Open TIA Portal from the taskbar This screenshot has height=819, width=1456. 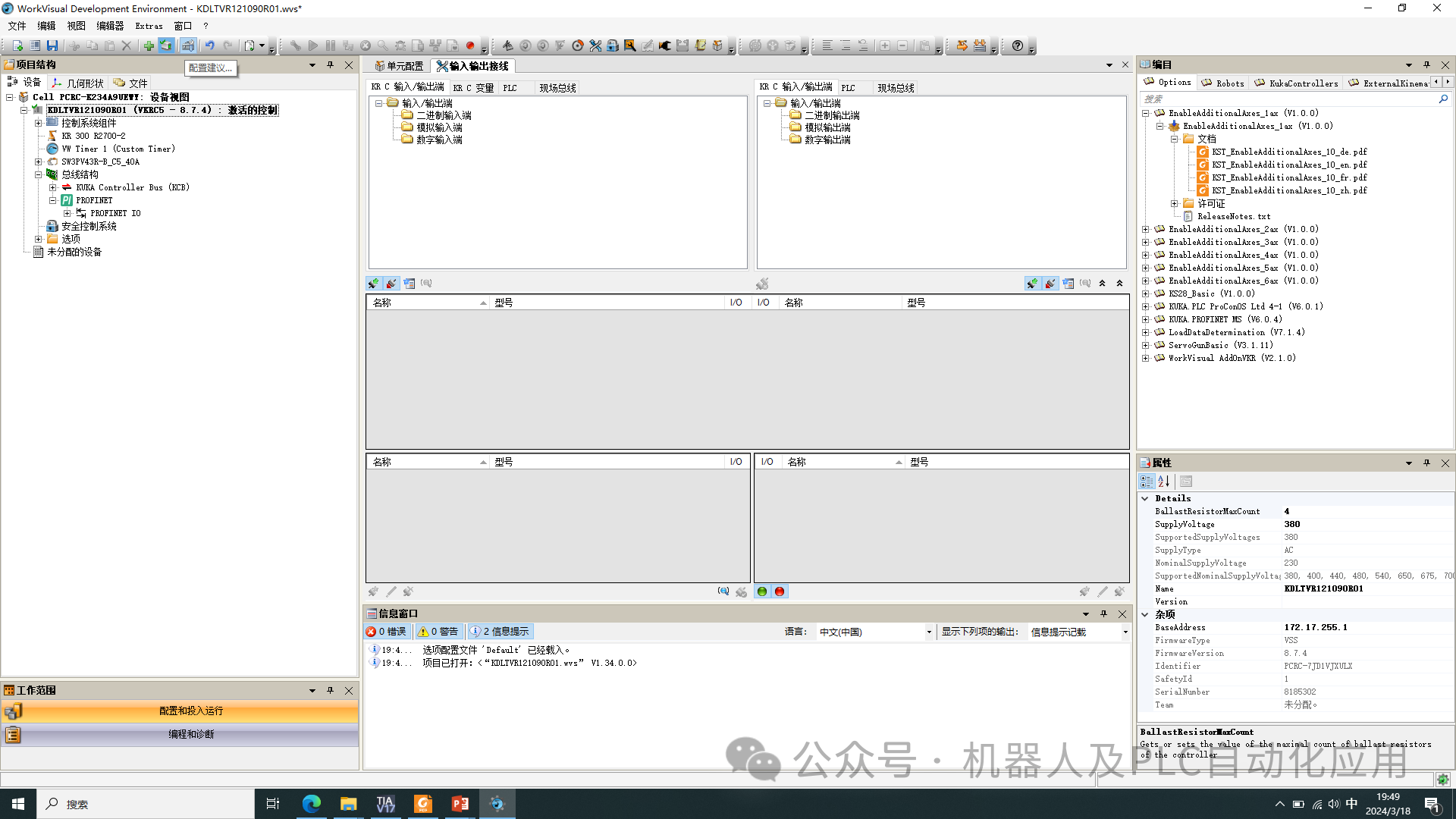(385, 804)
